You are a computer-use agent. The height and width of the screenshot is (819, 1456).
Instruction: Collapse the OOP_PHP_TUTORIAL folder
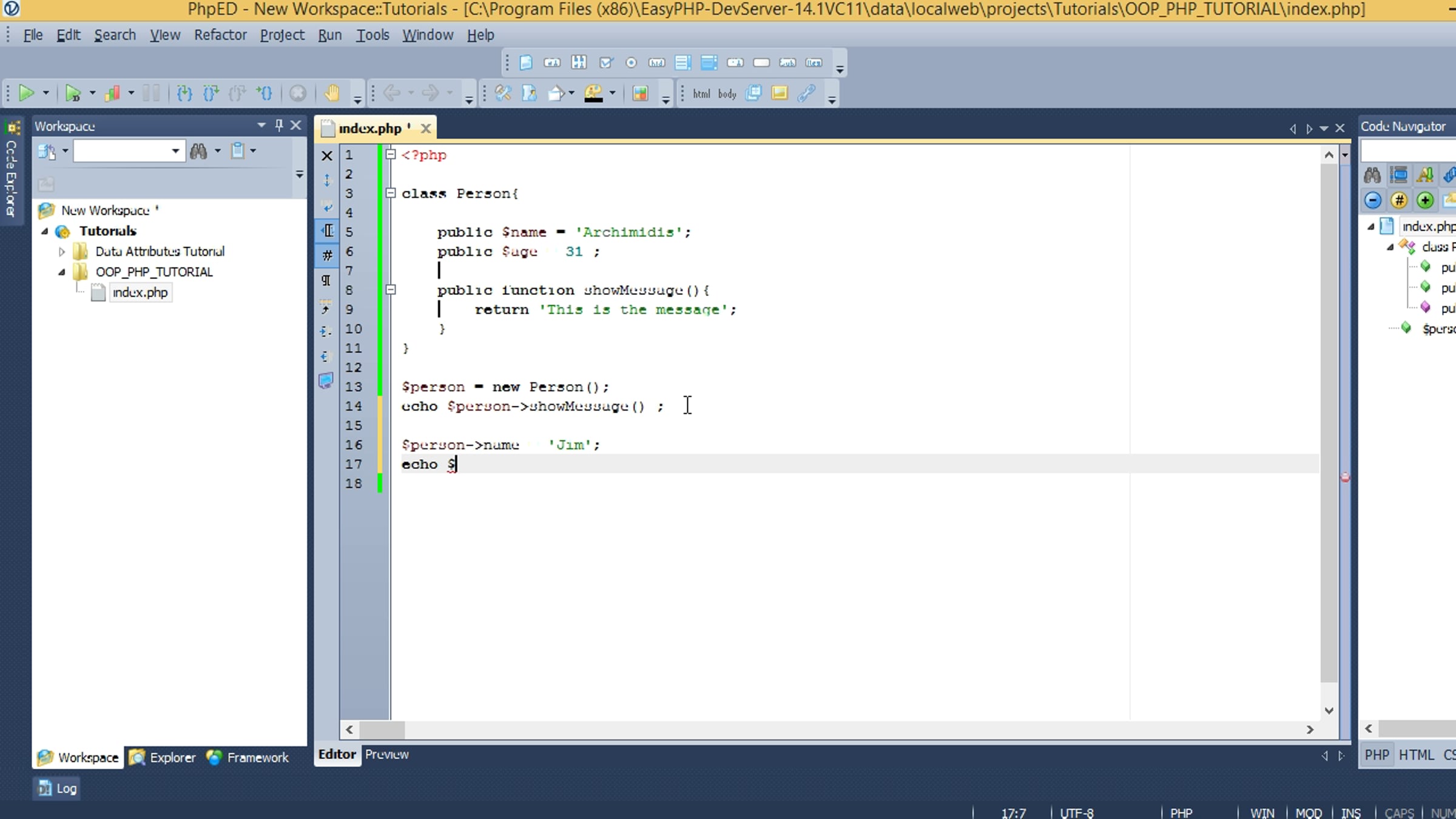[x=61, y=272]
